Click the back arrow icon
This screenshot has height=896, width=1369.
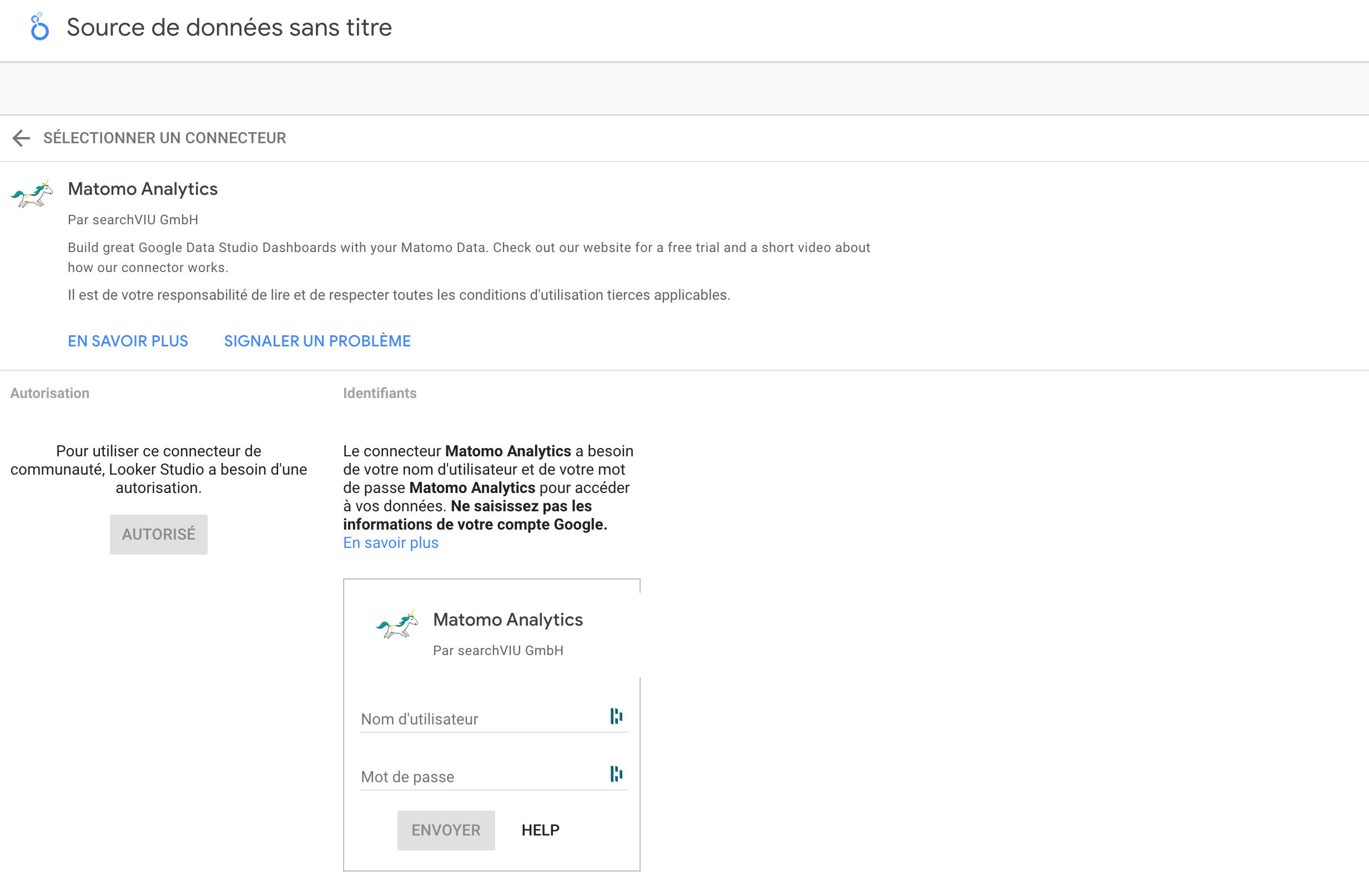click(x=21, y=138)
